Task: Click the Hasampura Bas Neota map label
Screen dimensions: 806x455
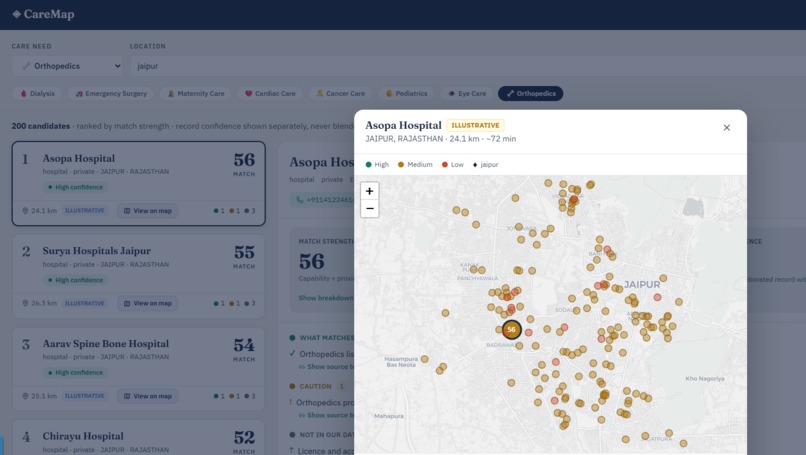Action: 401,362
